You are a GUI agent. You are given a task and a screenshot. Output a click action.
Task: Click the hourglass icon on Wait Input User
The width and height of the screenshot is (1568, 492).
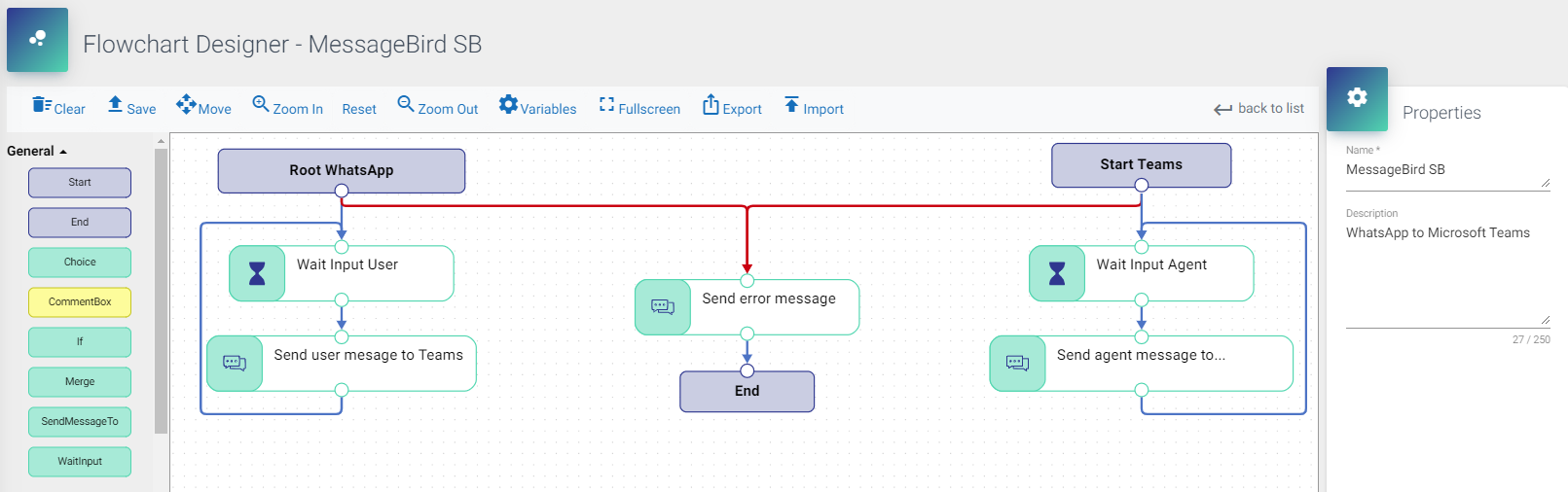pos(257,274)
